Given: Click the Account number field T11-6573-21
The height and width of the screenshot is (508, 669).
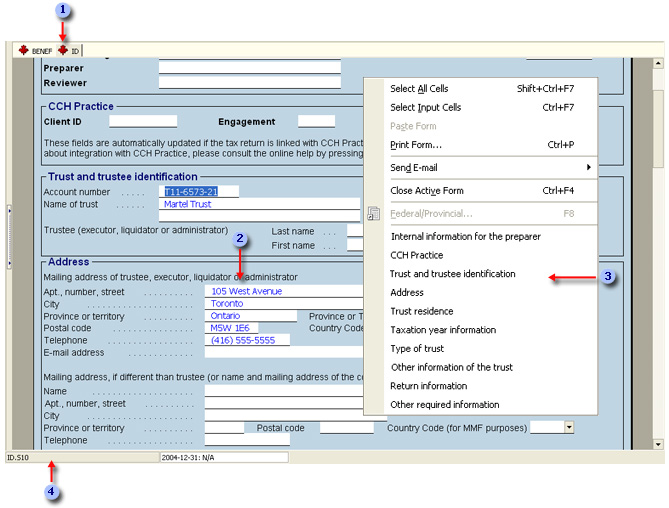Looking at the screenshot, I should tap(199, 192).
